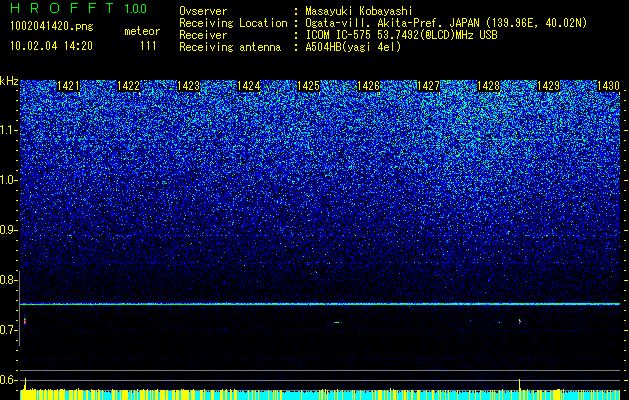Click time marker 1422

[x=128, y=86]
